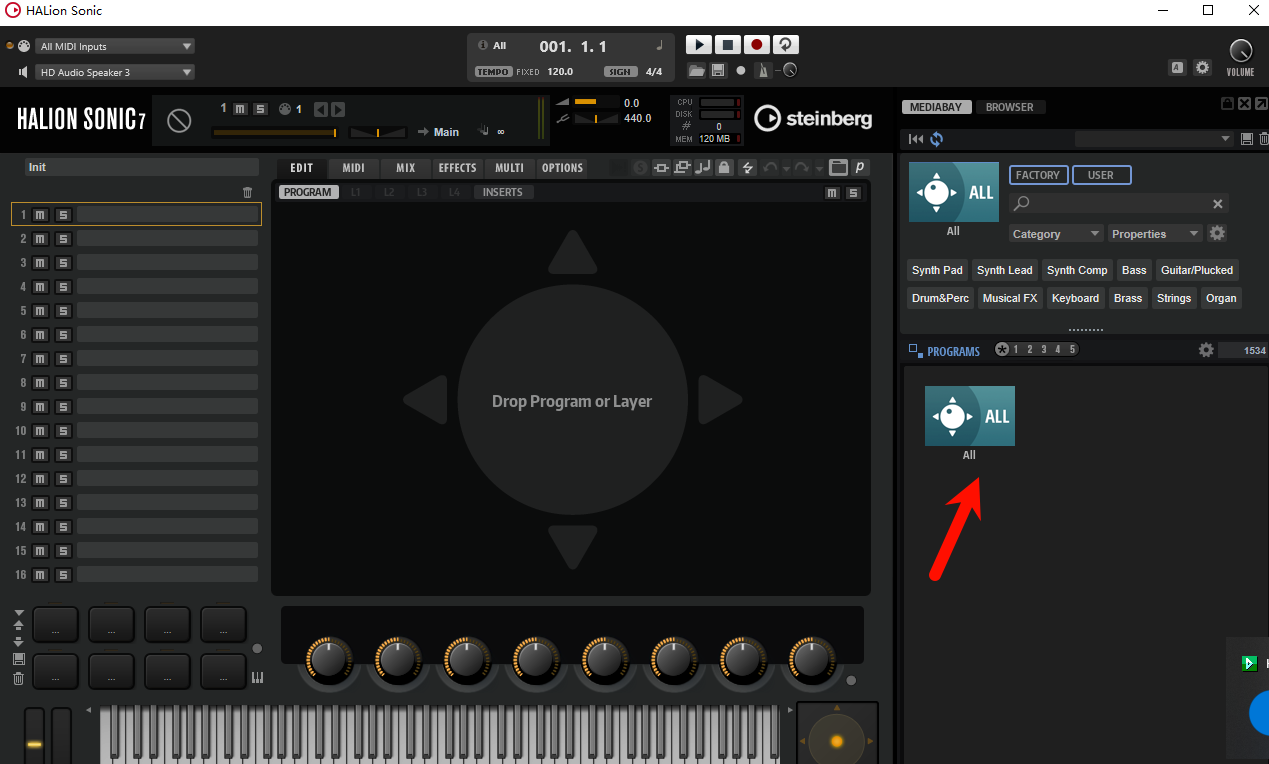The image size is (1269, 764).
Task: Click the metronome/quantize note icon in the toolbar
Action: click(703, 167)
